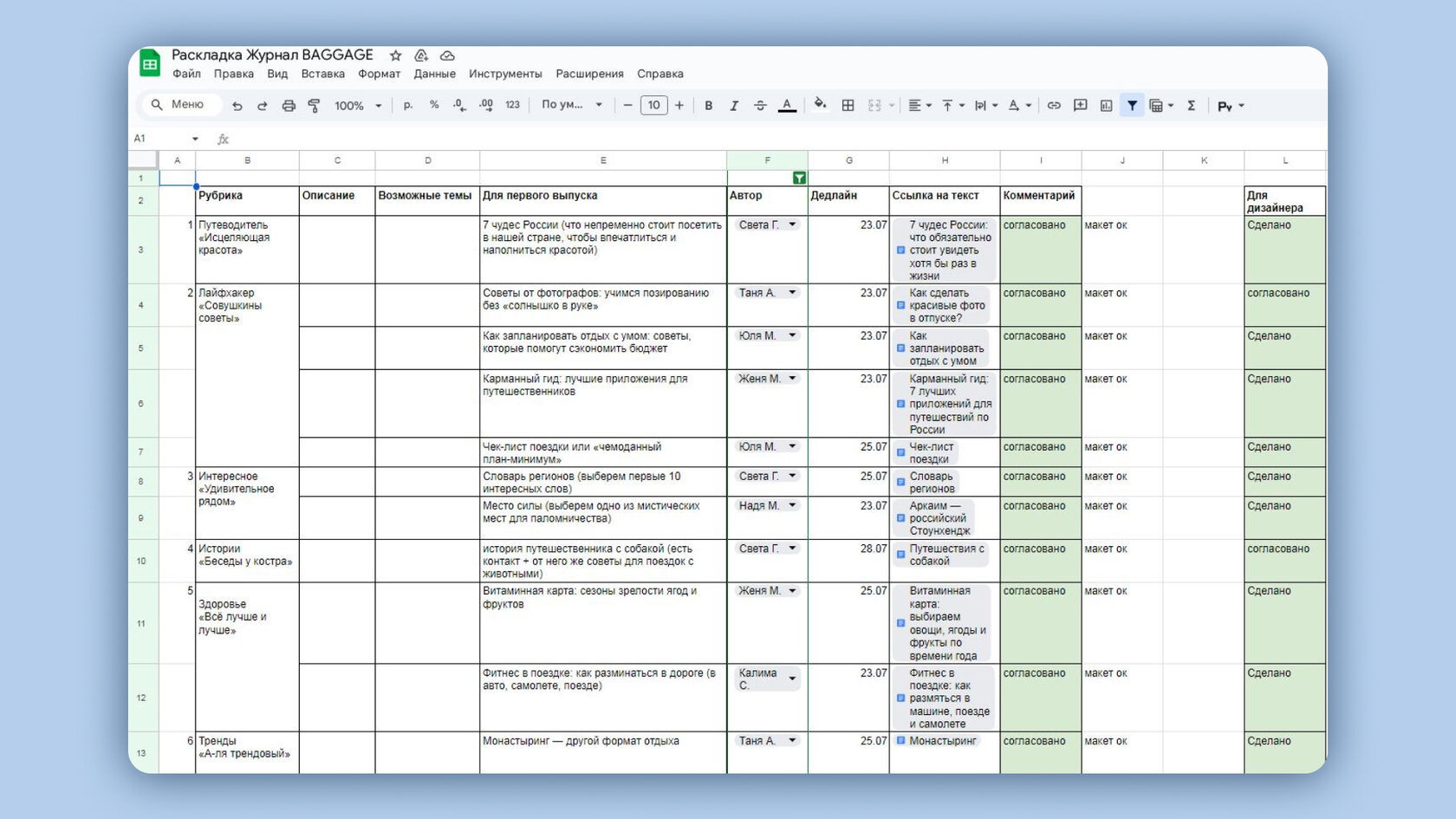
Task: Open the filter views dropdown
Action: point(1161,106)
